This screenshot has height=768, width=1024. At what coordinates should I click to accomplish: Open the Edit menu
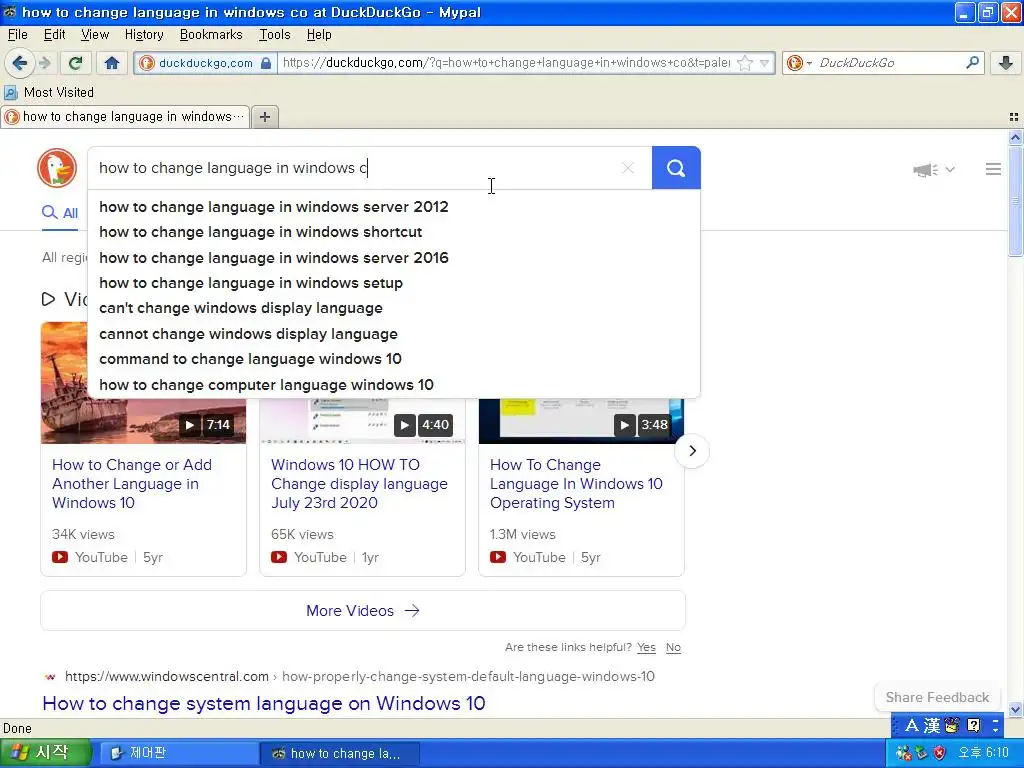[x=54, y=35]
